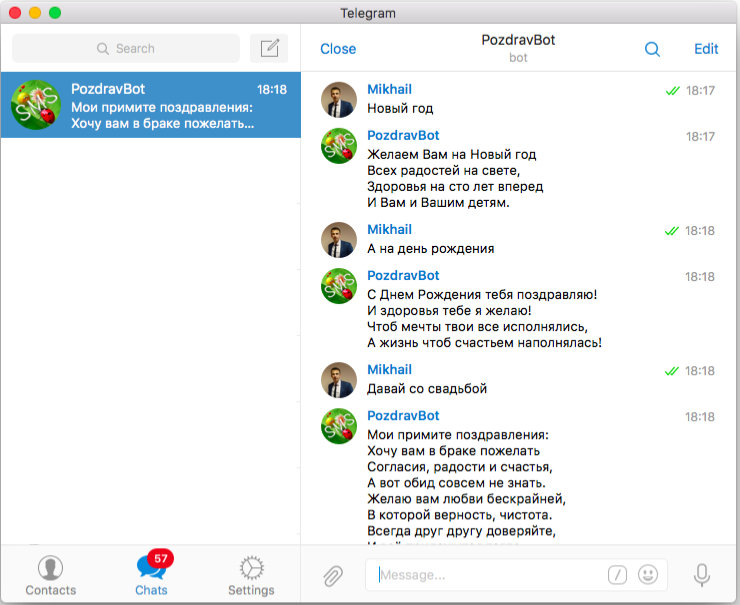740x605 pixels.
Task: Click the yellow minimize window button
Action: [35, 13]
